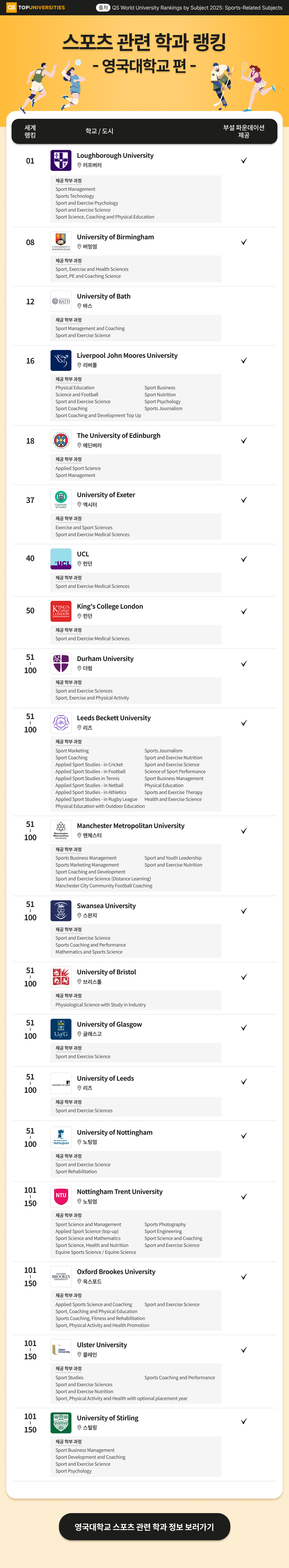Click the Loughborough University crest logo
Screen dimensions: 289x1568
coord(61,161)
